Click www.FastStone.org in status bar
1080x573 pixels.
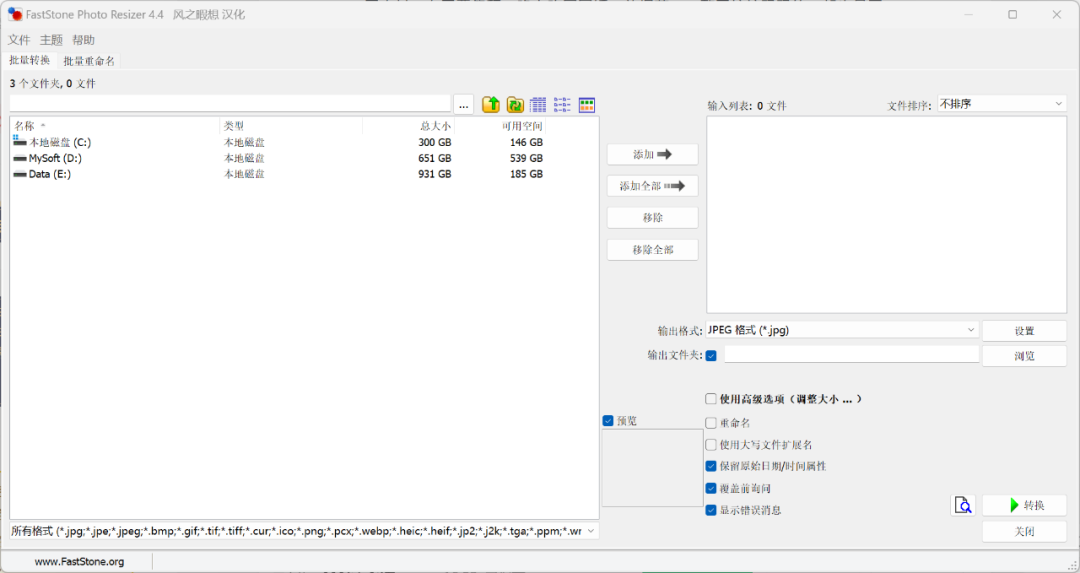(x=79, y=562)
